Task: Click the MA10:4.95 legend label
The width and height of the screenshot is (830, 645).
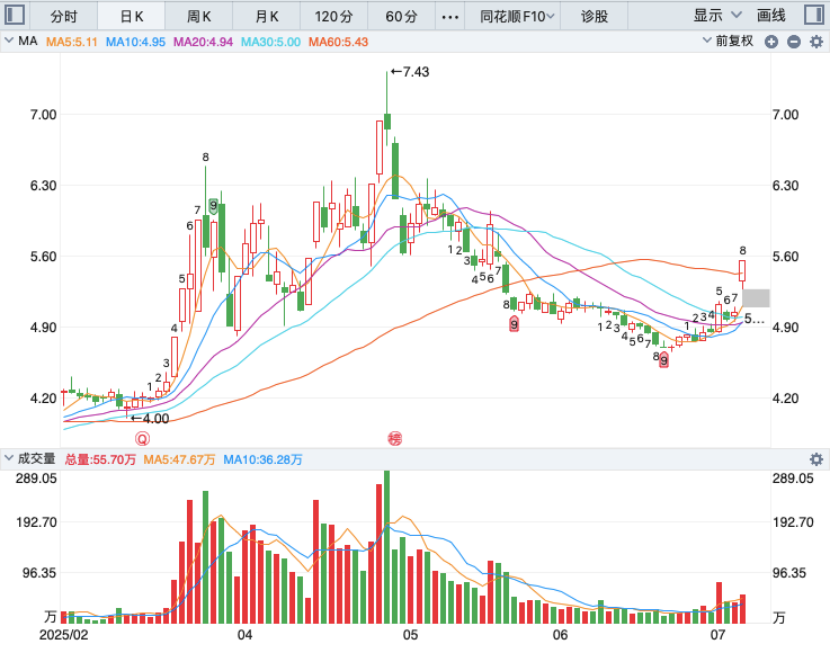Action: click(136, 42)
